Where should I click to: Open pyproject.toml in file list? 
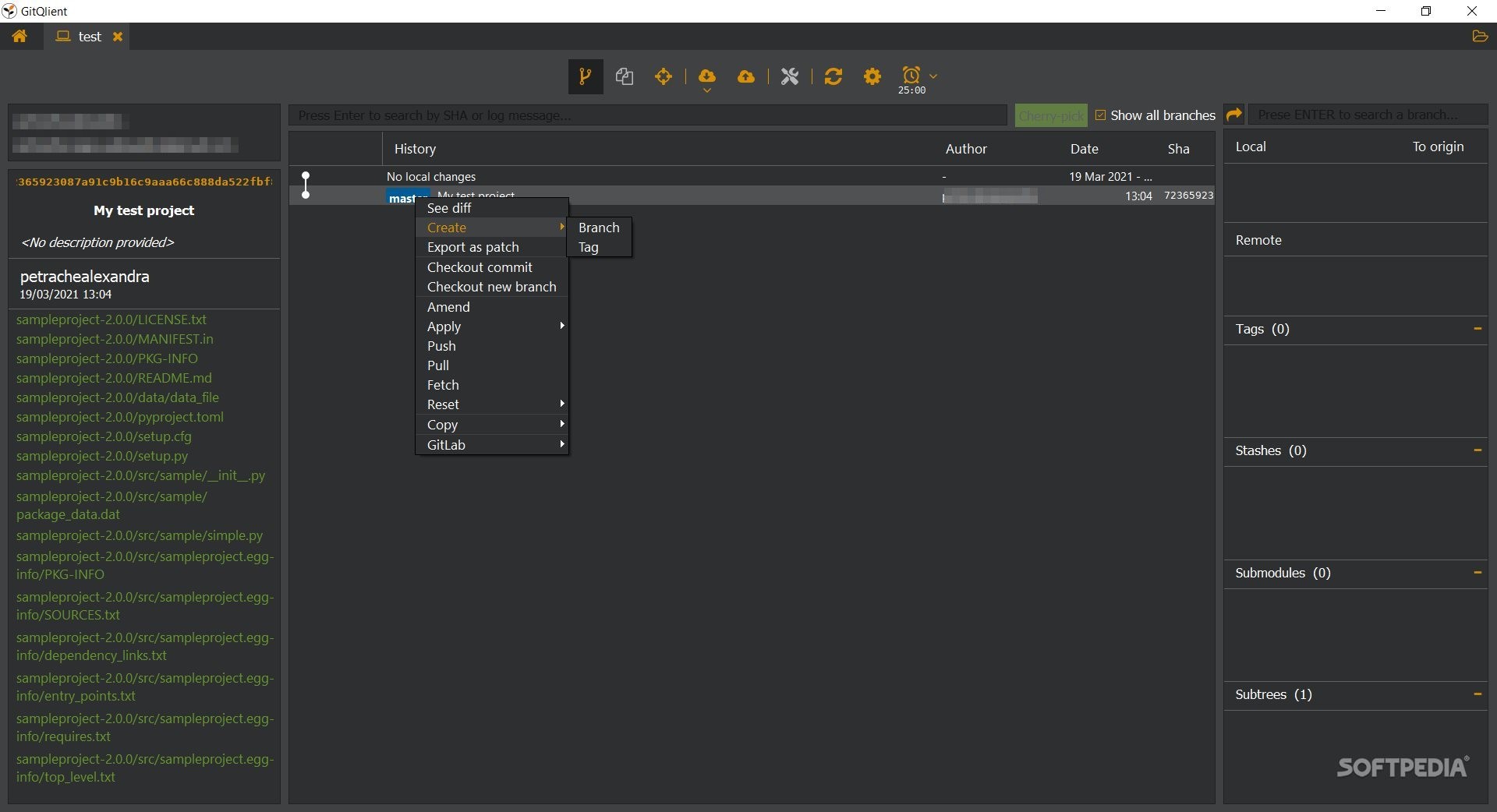(x=120, y=417)
